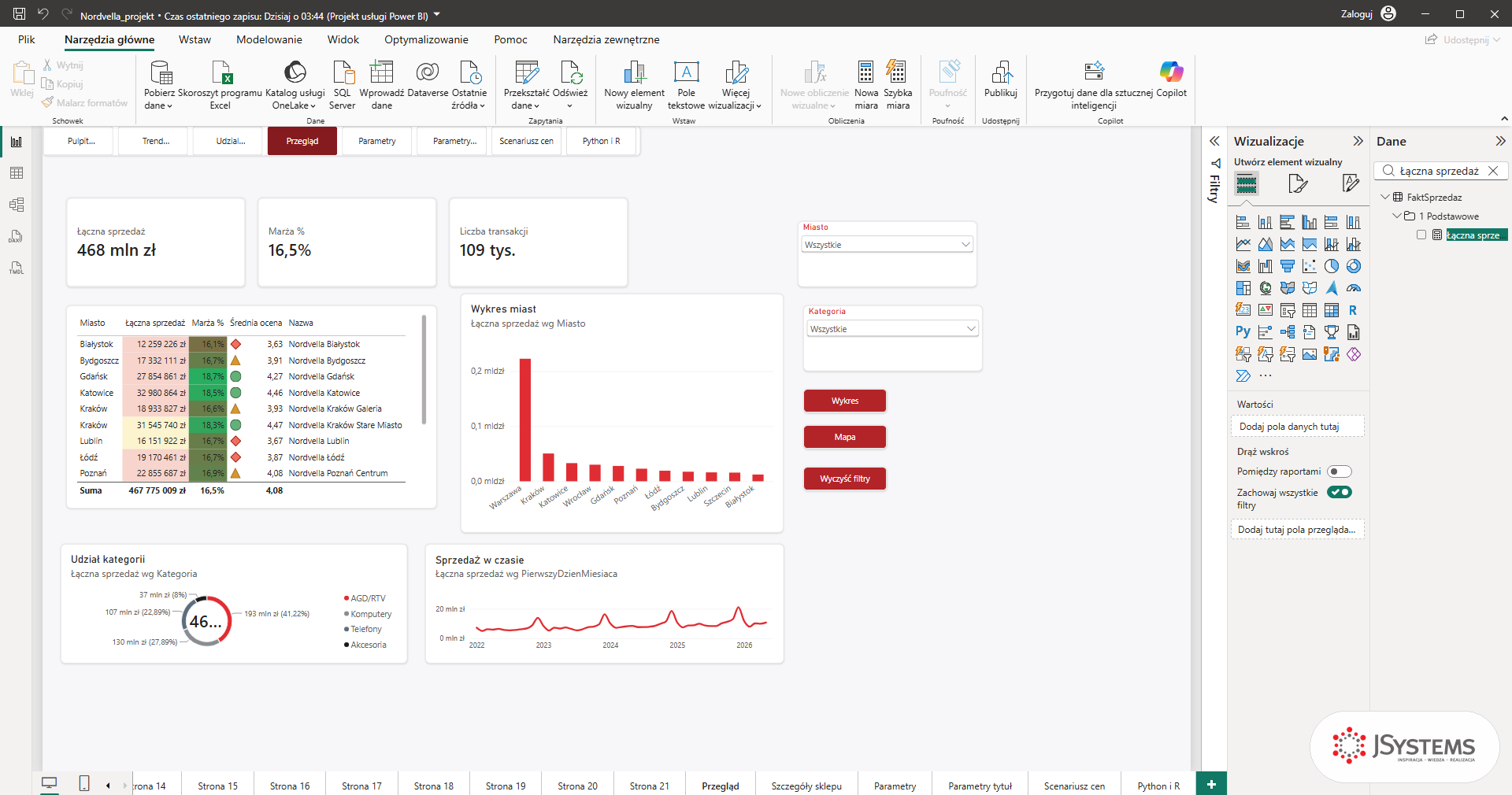This screenshot has width=1512, height=795.
Task: Click Nowa miara in ribbon
Action: point(866,84)
